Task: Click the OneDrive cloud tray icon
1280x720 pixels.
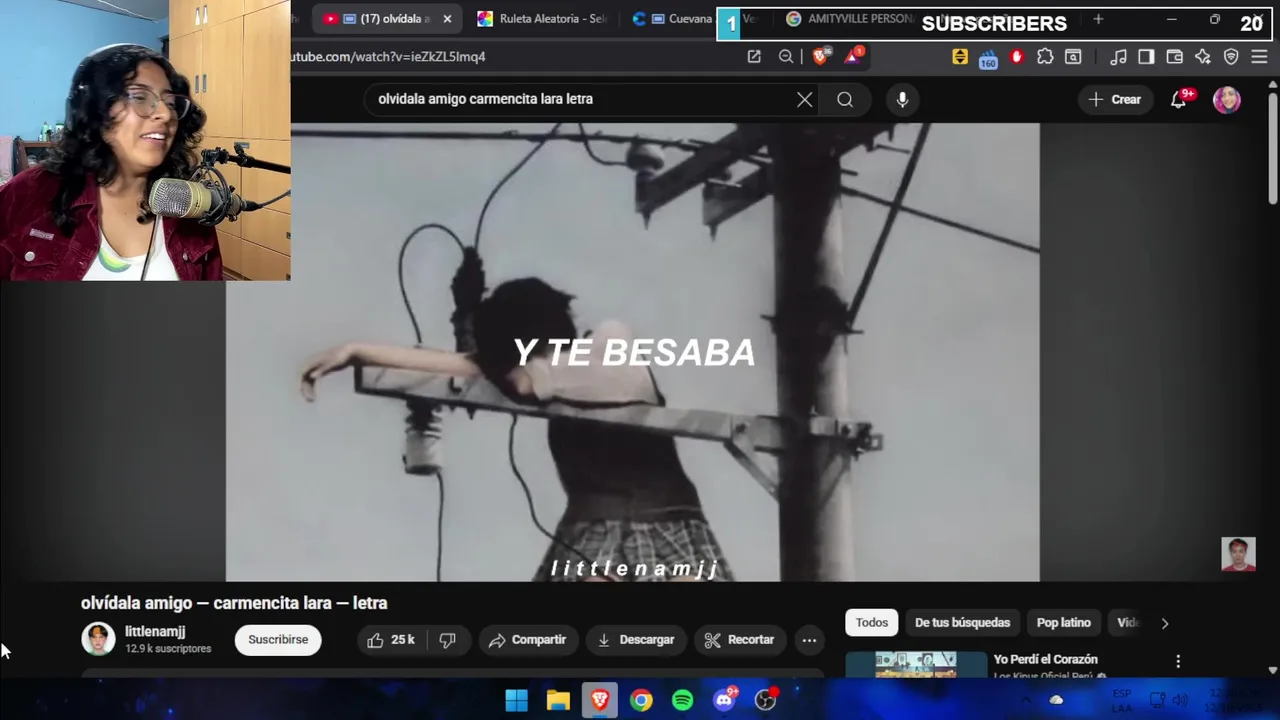Action: [1056, 700]
